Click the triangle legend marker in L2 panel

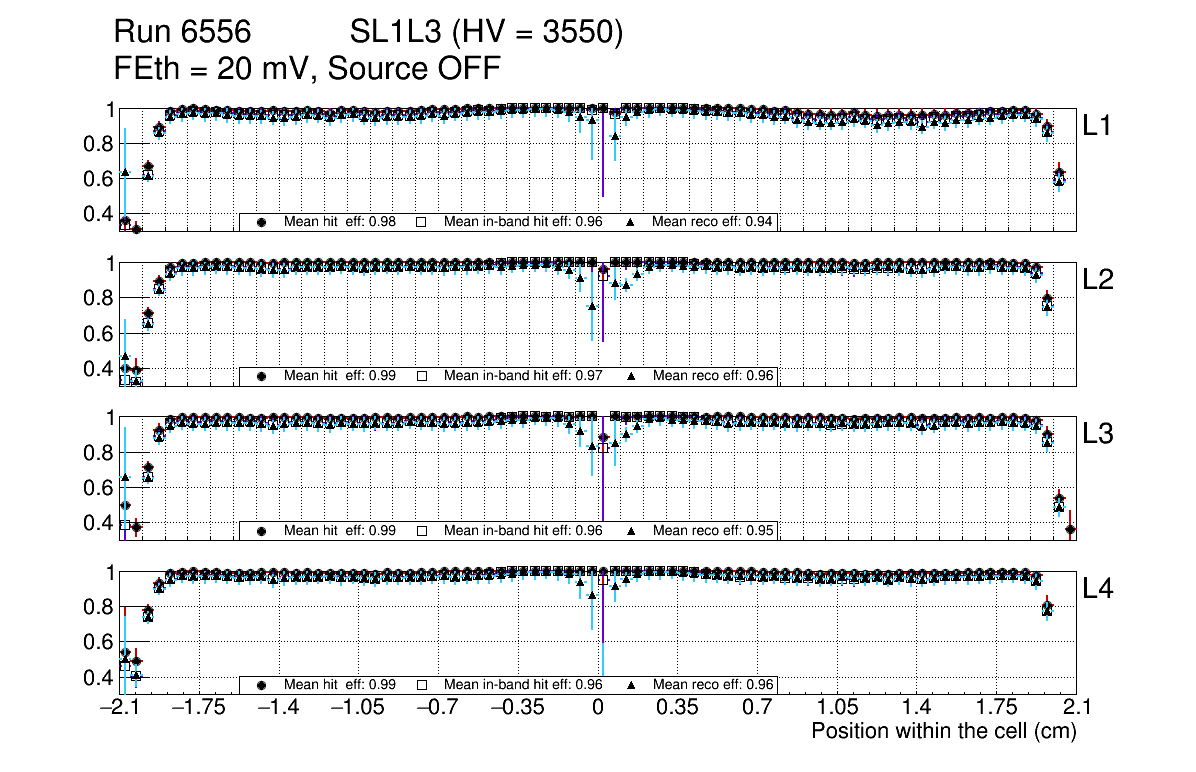[x=632, y=376]
